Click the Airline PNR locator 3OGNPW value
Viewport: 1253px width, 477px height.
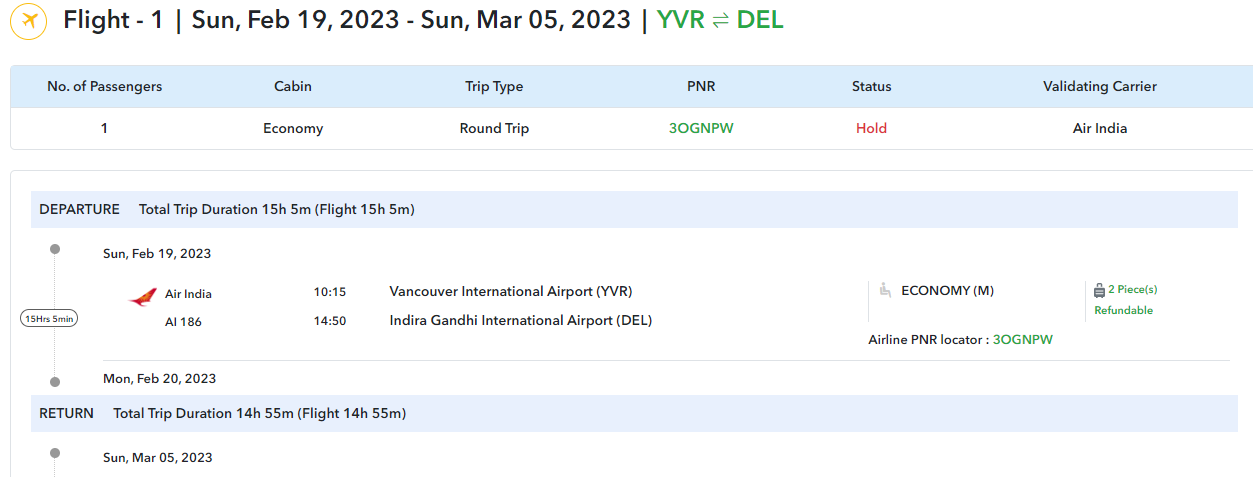(x=1022, y=340)
